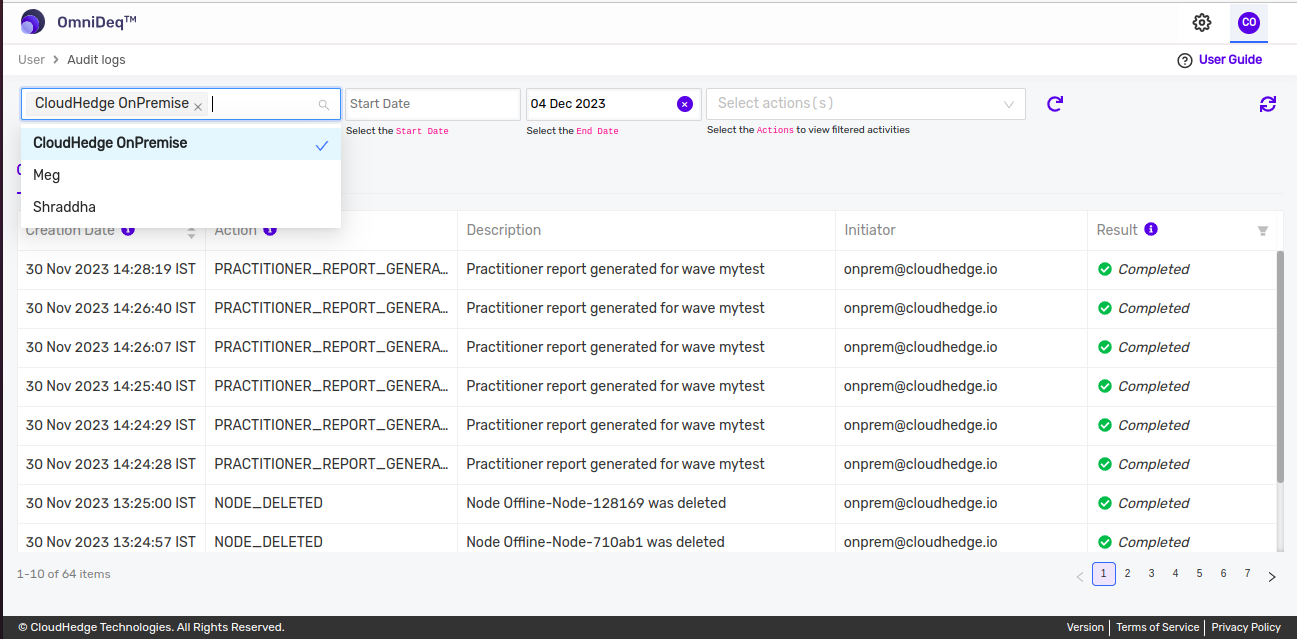Viewport: 1297px width, 639px height.
Task: Select the 30 Nov 2023 14:28:19 IST cell
Action: [111, 269]
